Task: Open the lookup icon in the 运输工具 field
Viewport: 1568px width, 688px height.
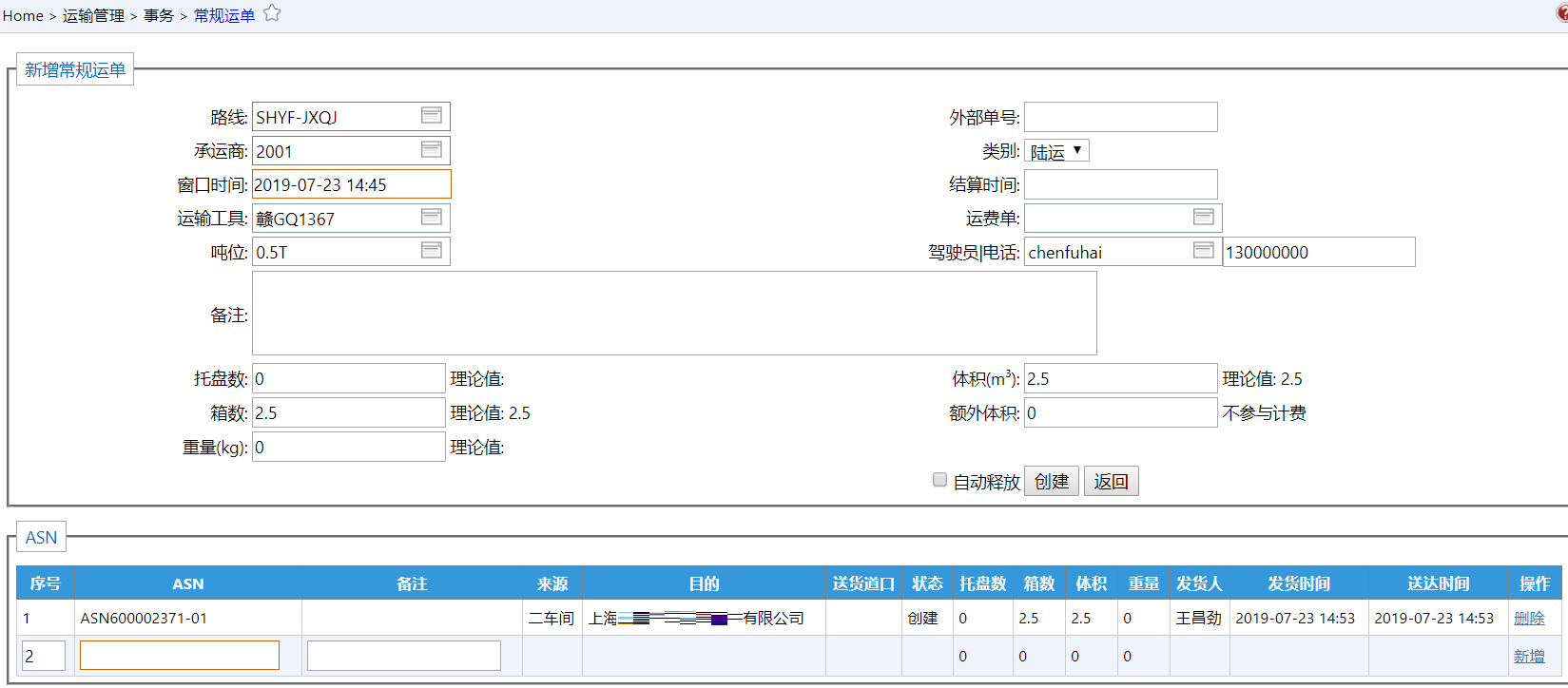Action: [x=432, y=218]
